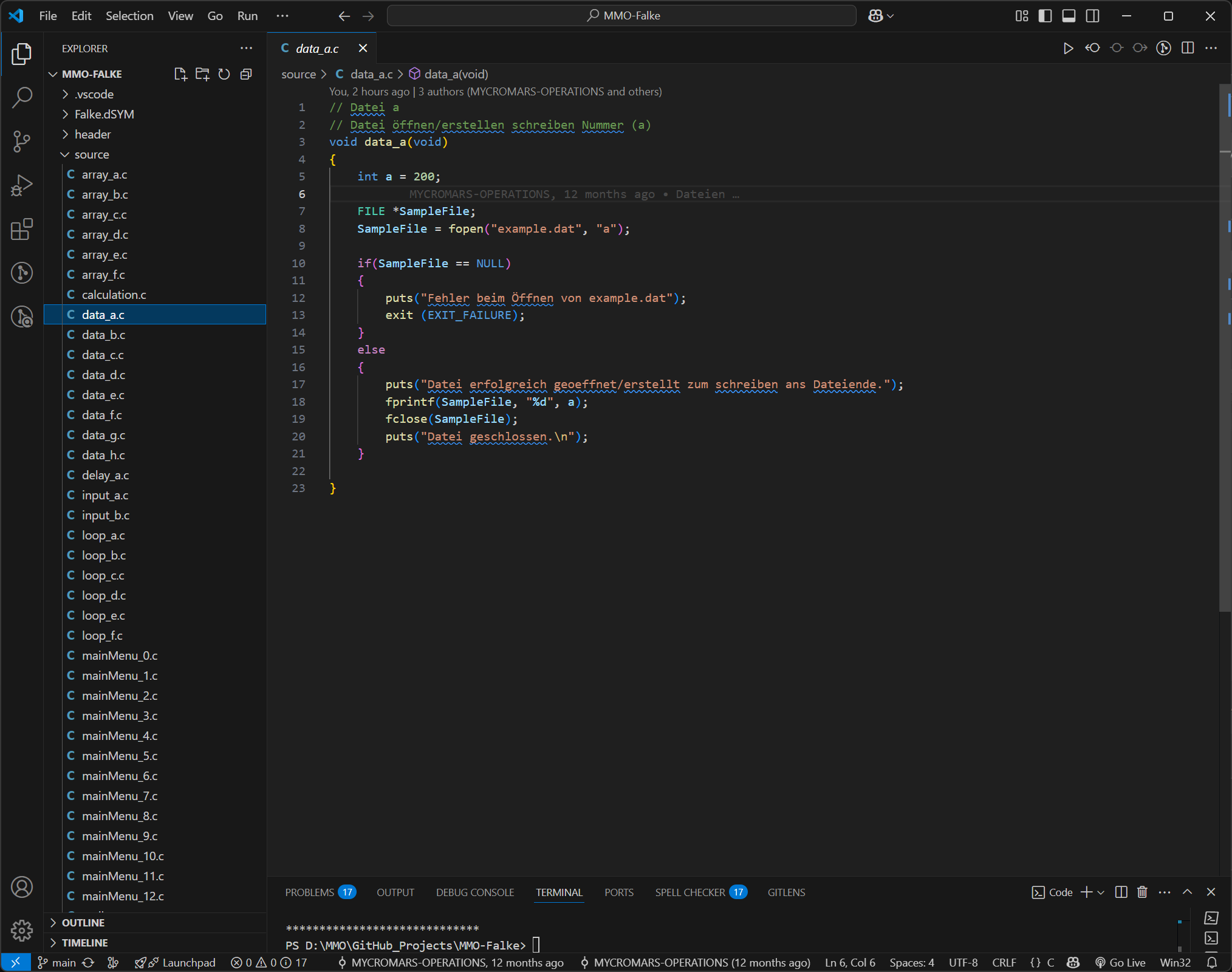Open Run and Debug view
The height and width of the screenshot is (972, 1232).
[22, 185]
